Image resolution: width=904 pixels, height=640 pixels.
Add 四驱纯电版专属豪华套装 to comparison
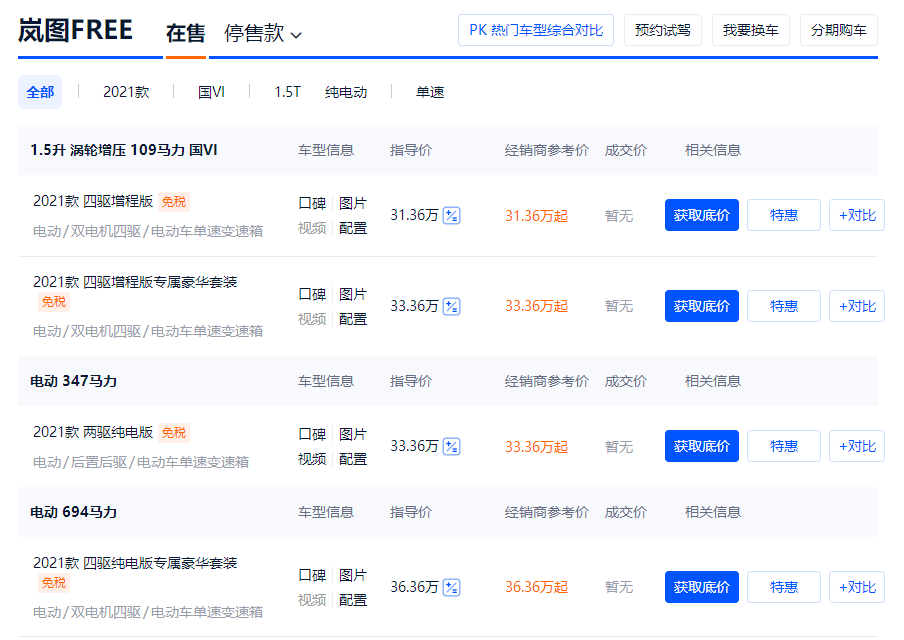tap(857, 587)
